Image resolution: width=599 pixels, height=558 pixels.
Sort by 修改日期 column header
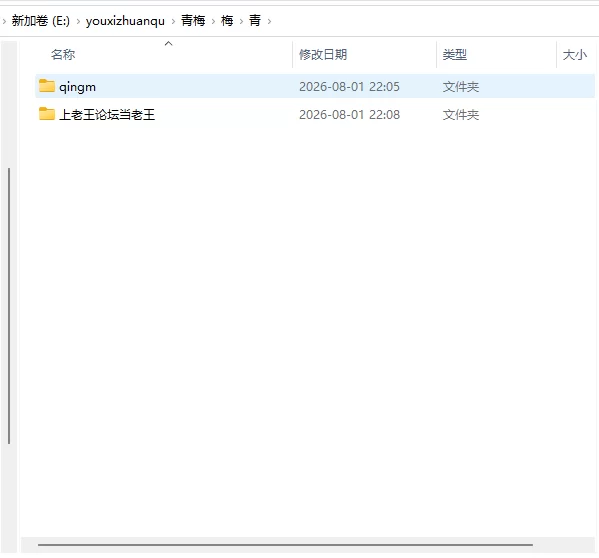tap(323, 55)
